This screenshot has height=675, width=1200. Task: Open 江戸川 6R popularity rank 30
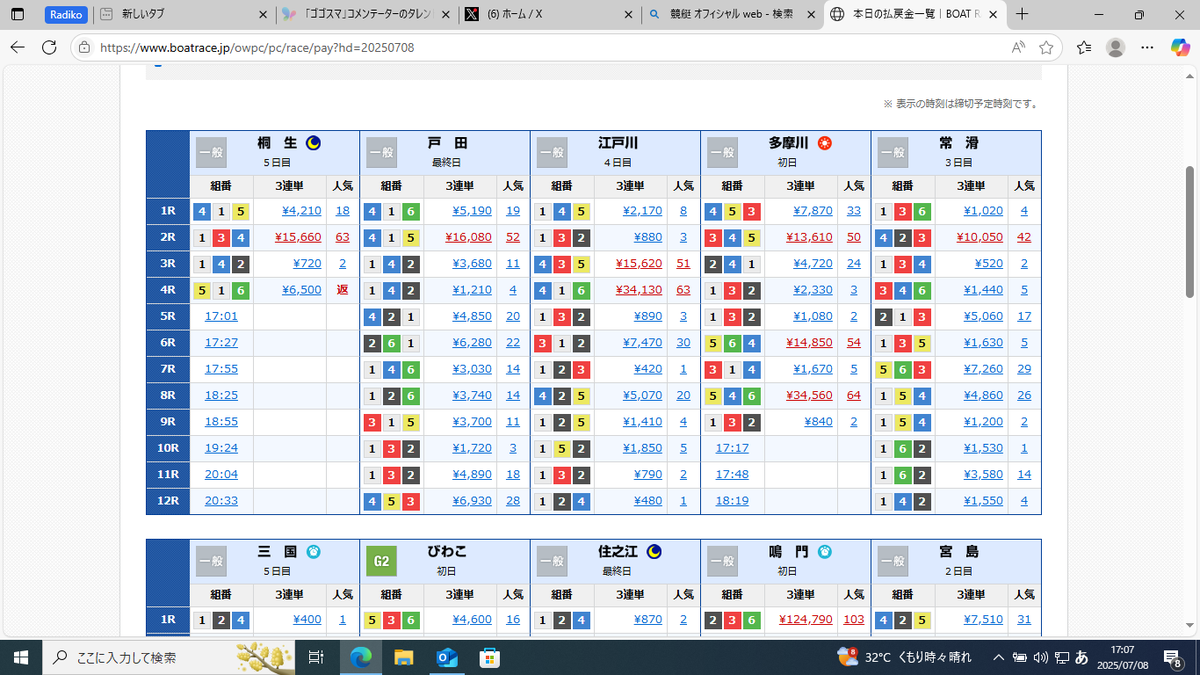pos(683,342)
